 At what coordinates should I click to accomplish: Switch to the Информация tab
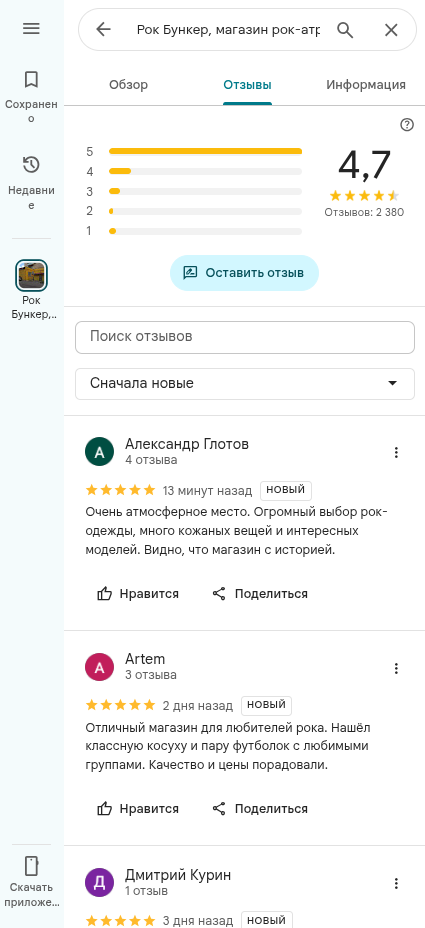[x=366, y=85]
